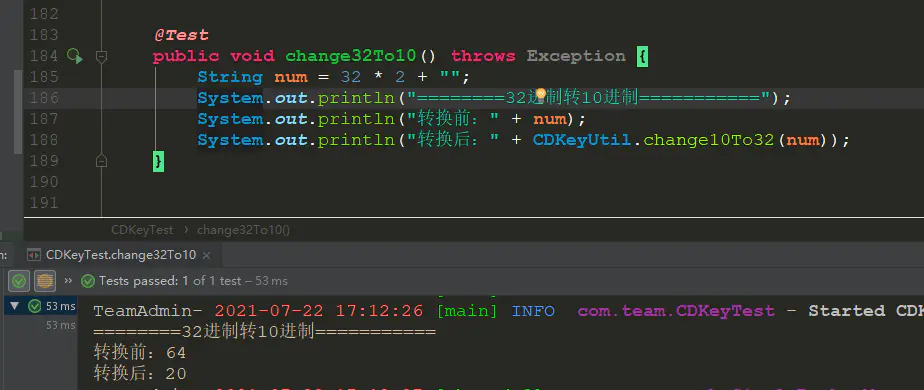Image resolution: width=924 pixels, height=390 pixels.
Task: Collapse the test tree root arrow
Action: (15, 306)
